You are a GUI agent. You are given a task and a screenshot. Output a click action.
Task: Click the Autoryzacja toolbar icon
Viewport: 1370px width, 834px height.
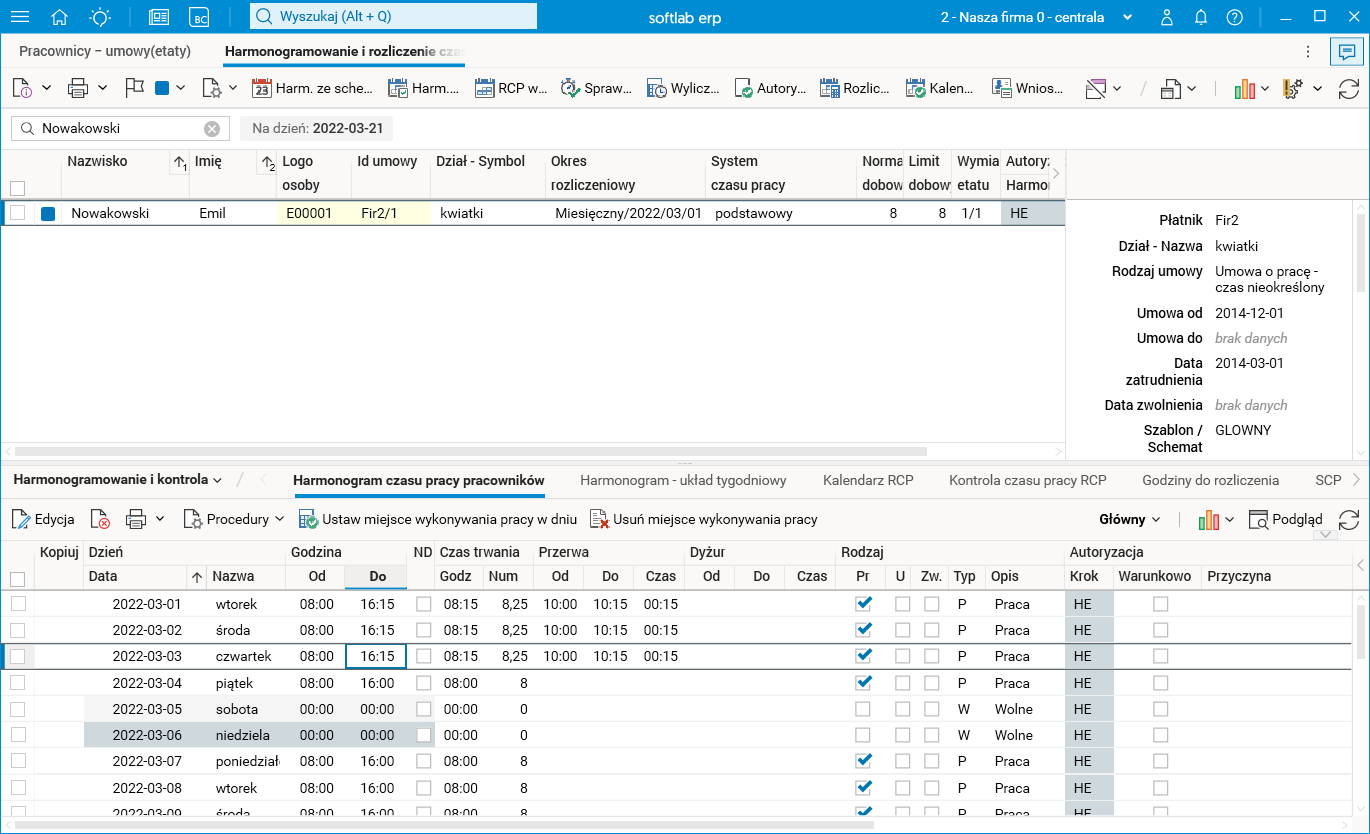tap(744, 89)
